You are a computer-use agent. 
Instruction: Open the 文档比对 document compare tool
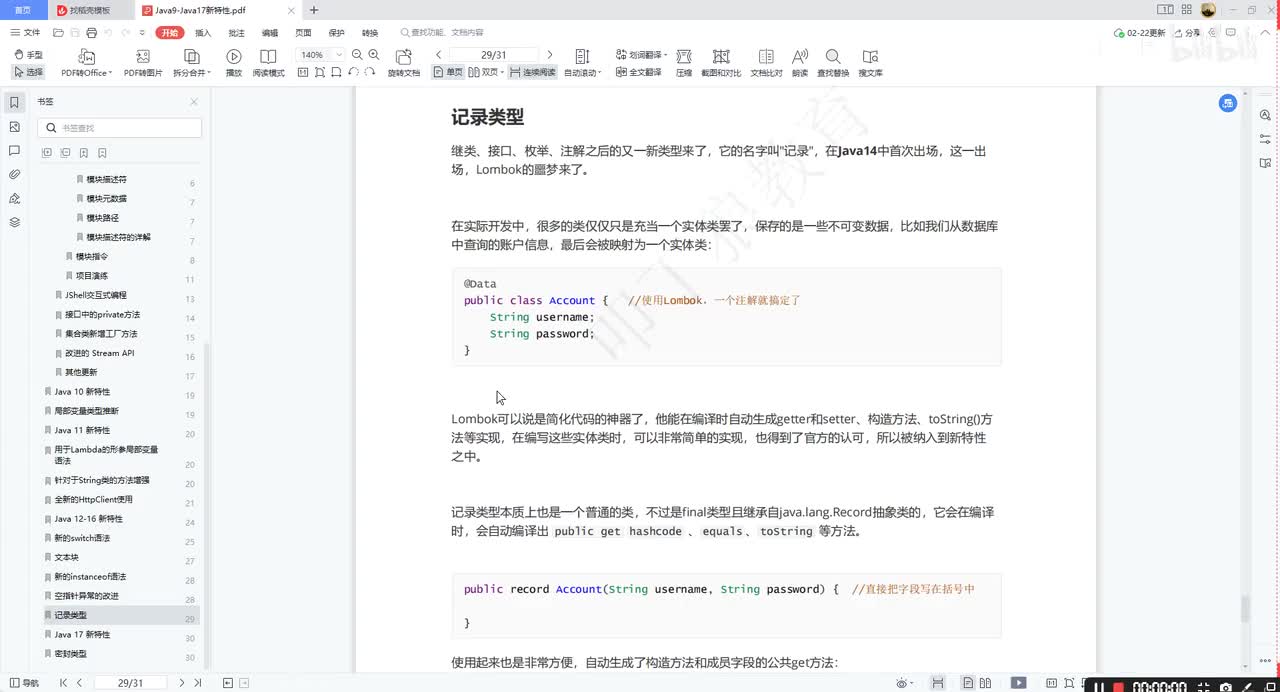click(x=767, y=63)
